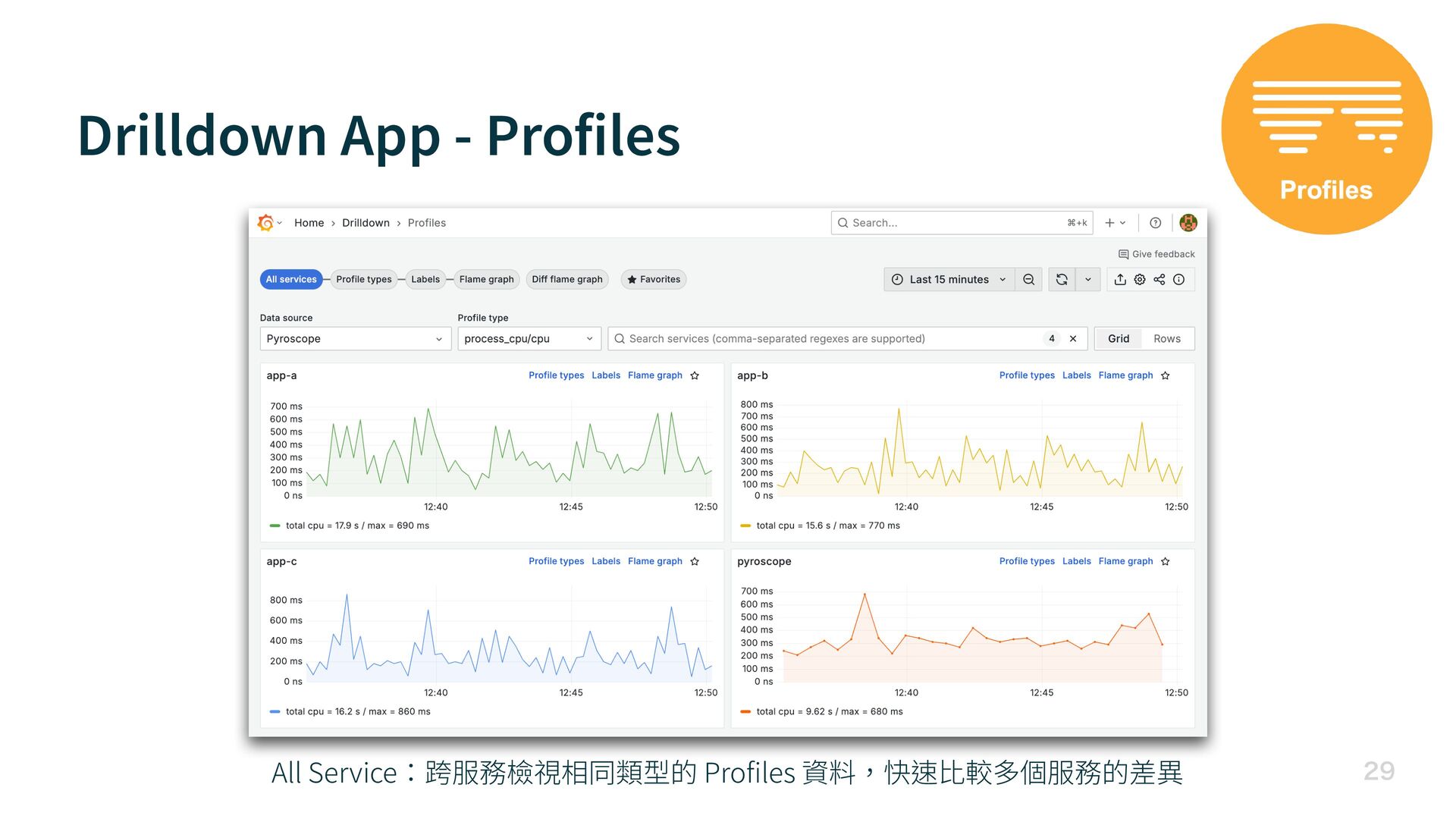The height and width of the screenshot is (819, 1456).
Task: Open the Last 15 minutes time picker
Action: click(949, 280)
